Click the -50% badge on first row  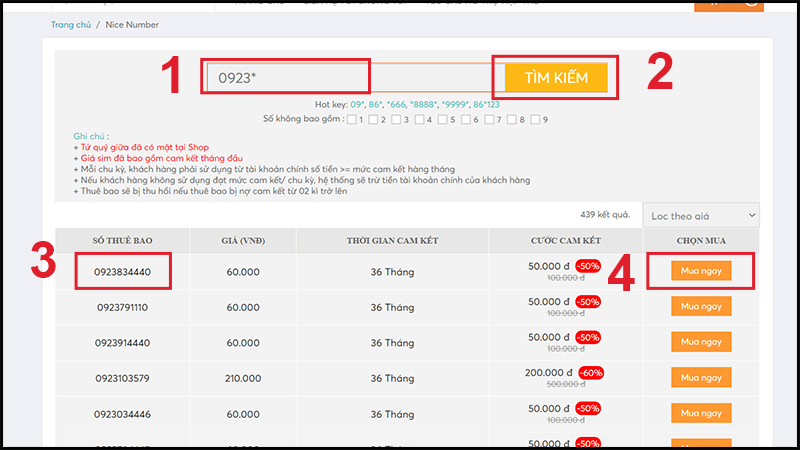(587, 265)
